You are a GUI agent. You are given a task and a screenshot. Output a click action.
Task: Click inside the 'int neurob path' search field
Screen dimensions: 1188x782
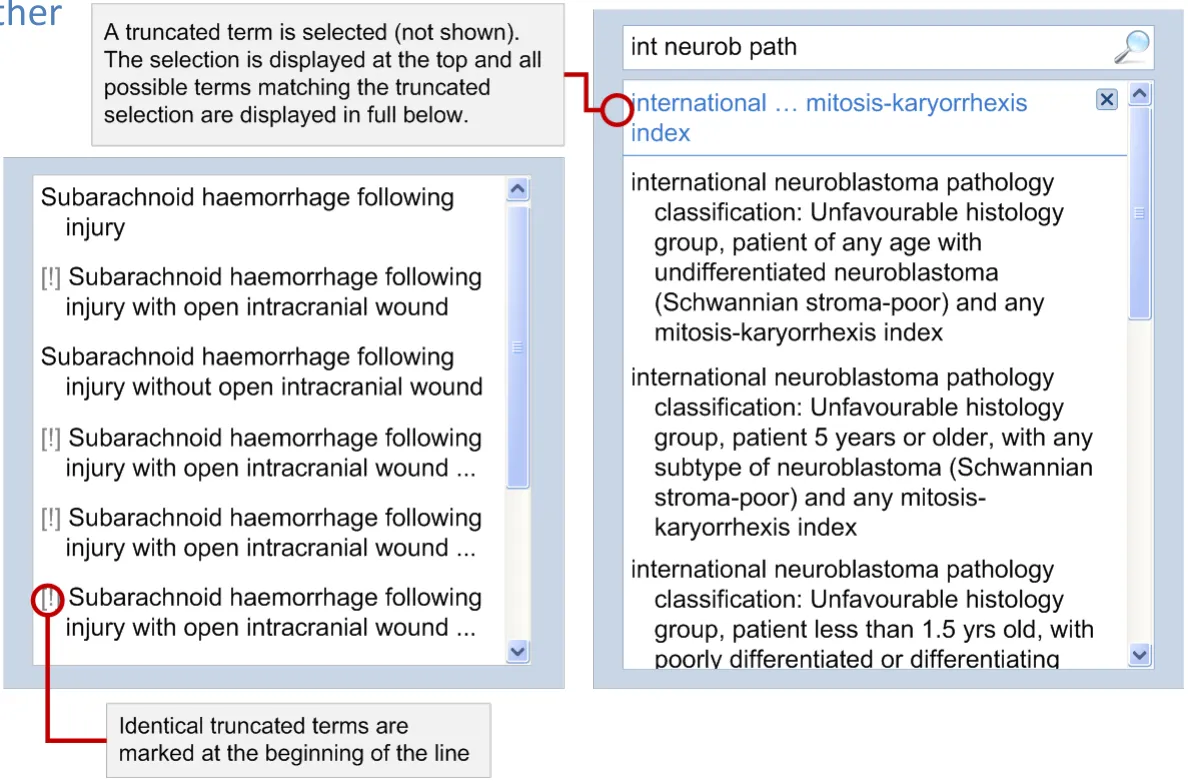860,47
